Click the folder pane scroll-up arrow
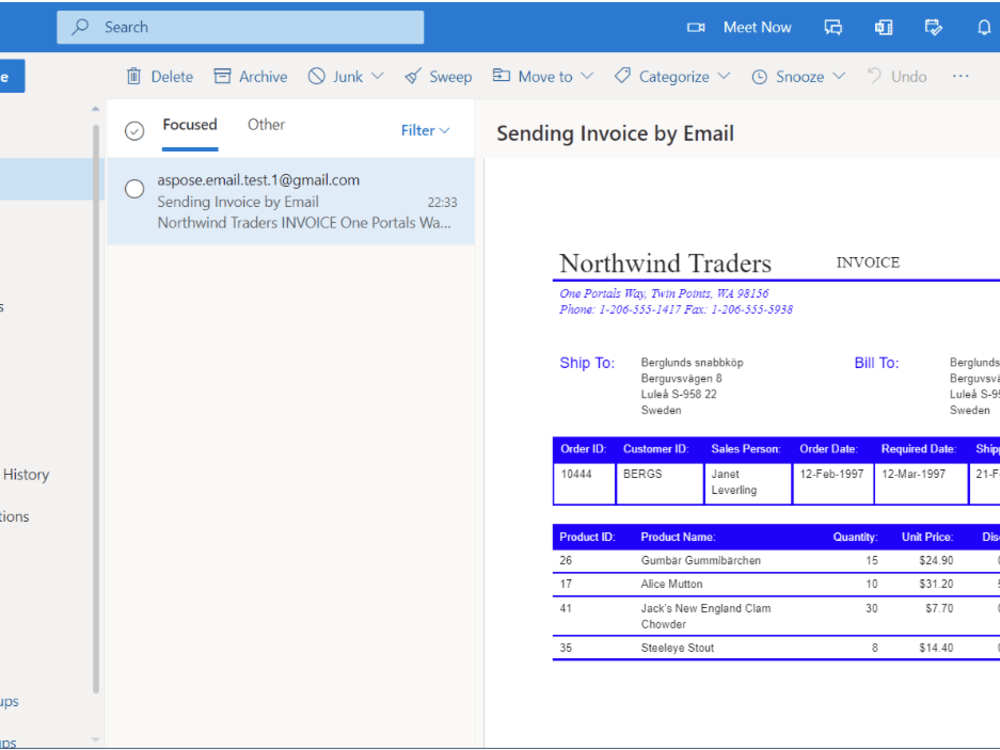 [96, 109]
